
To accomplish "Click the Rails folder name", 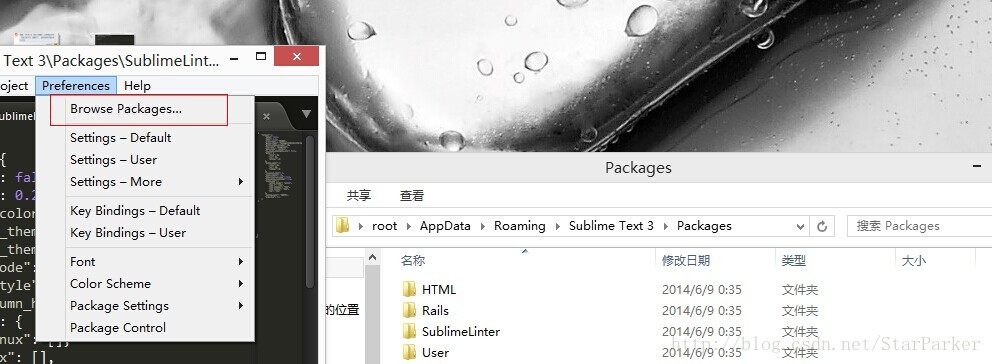I will point(435,311).
